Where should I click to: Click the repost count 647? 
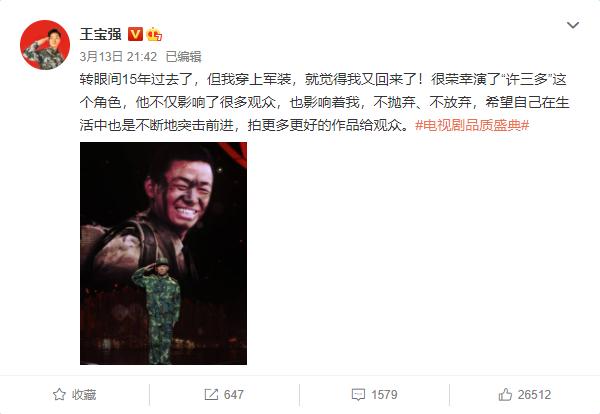tap(233, 394)
